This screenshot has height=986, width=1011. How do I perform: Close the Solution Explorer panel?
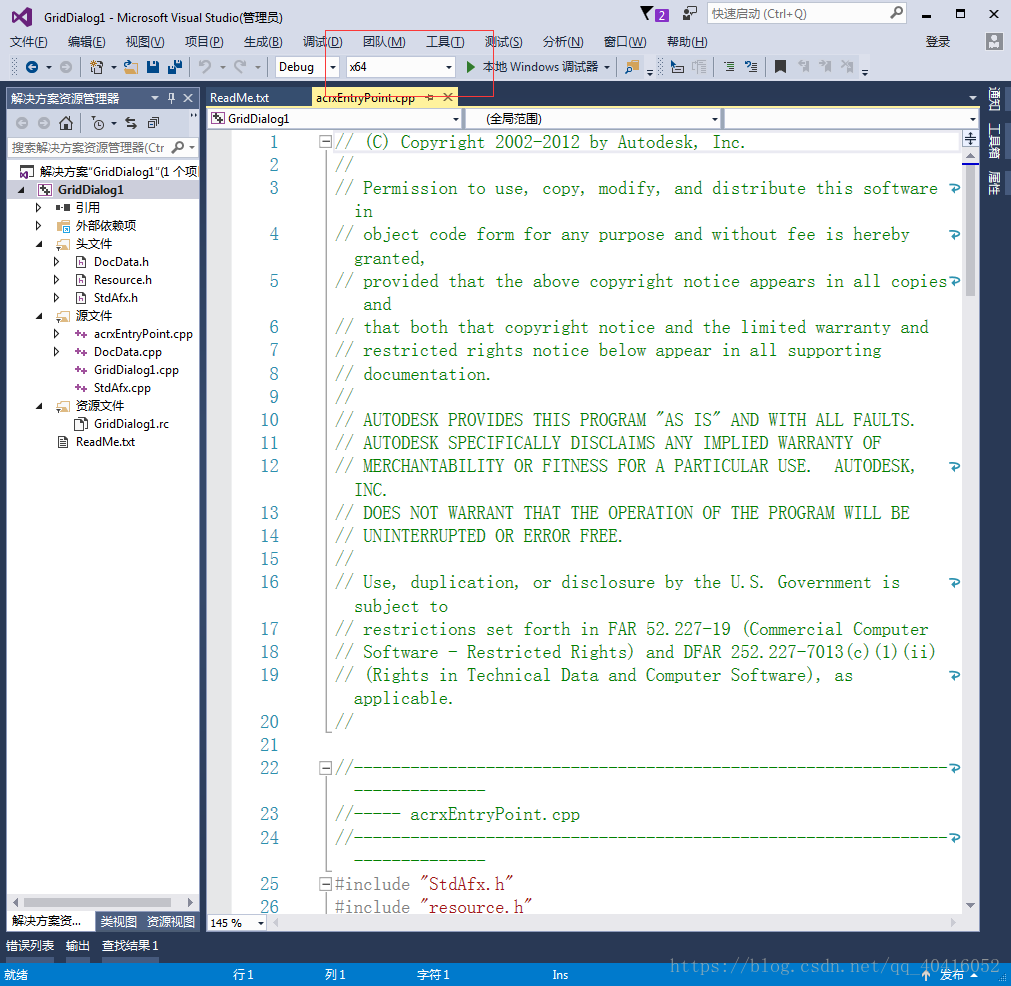click(x=188, y=98)
